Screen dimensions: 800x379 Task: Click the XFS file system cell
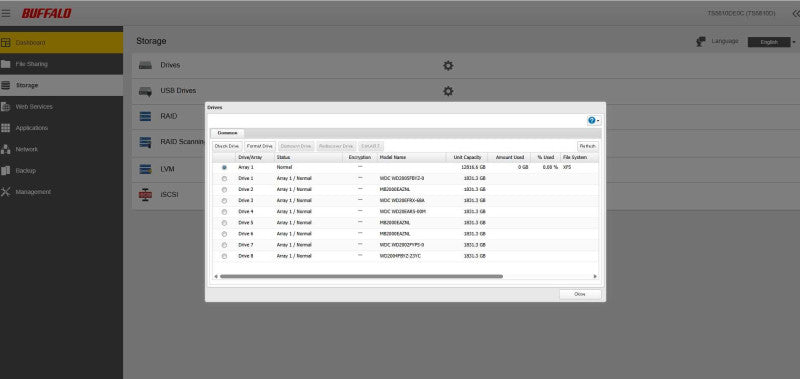tap(567, 167)
